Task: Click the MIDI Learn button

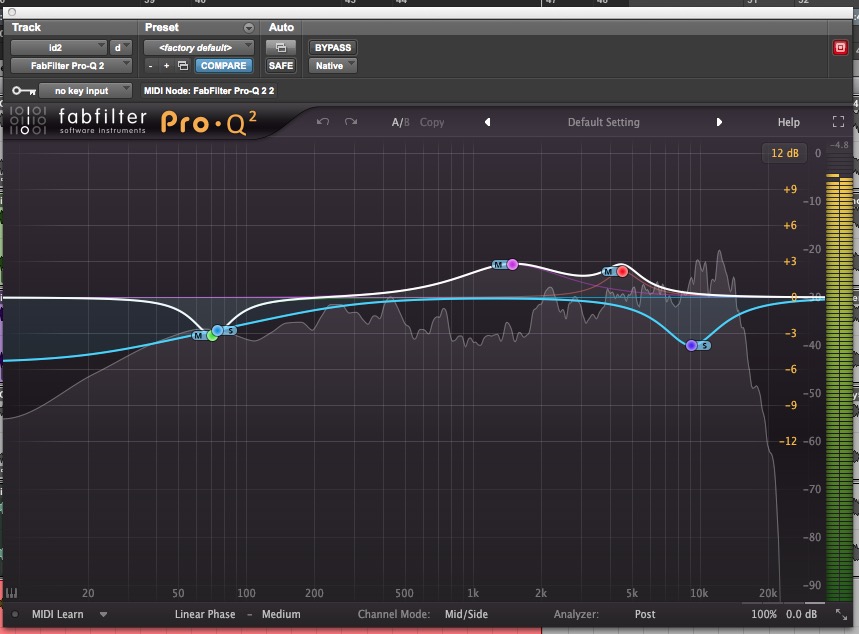Action: pos(58,614)
